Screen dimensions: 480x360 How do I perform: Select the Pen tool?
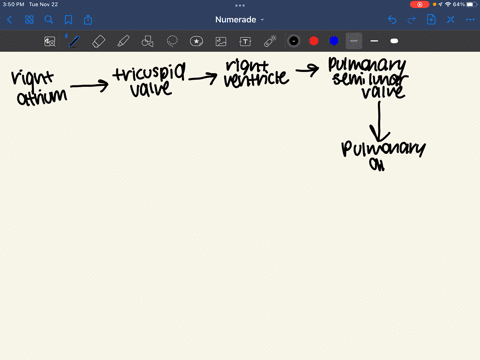pos(74,41)
